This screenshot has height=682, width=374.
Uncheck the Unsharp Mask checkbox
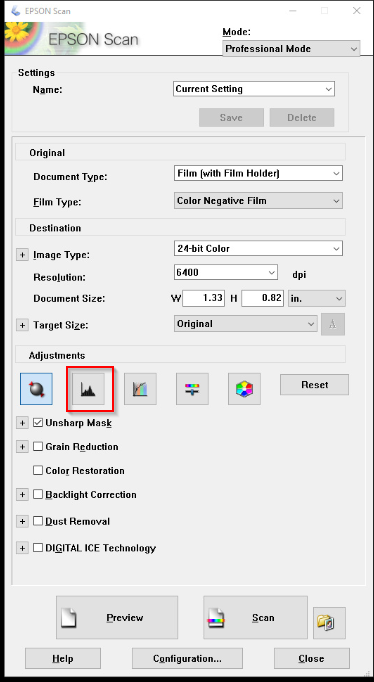38,422
